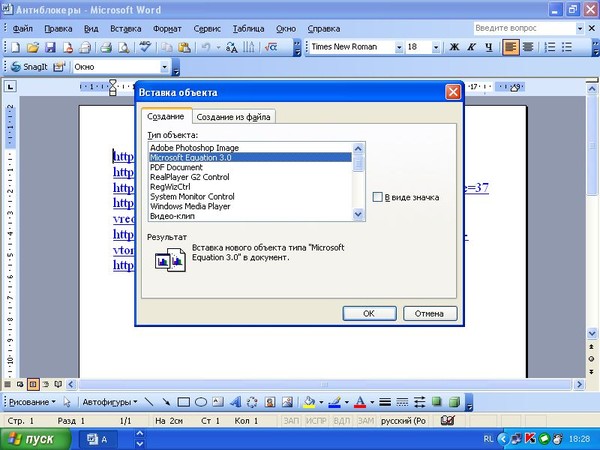
Task: Click the Open folder icon
Action: click(x=33, y=47)
